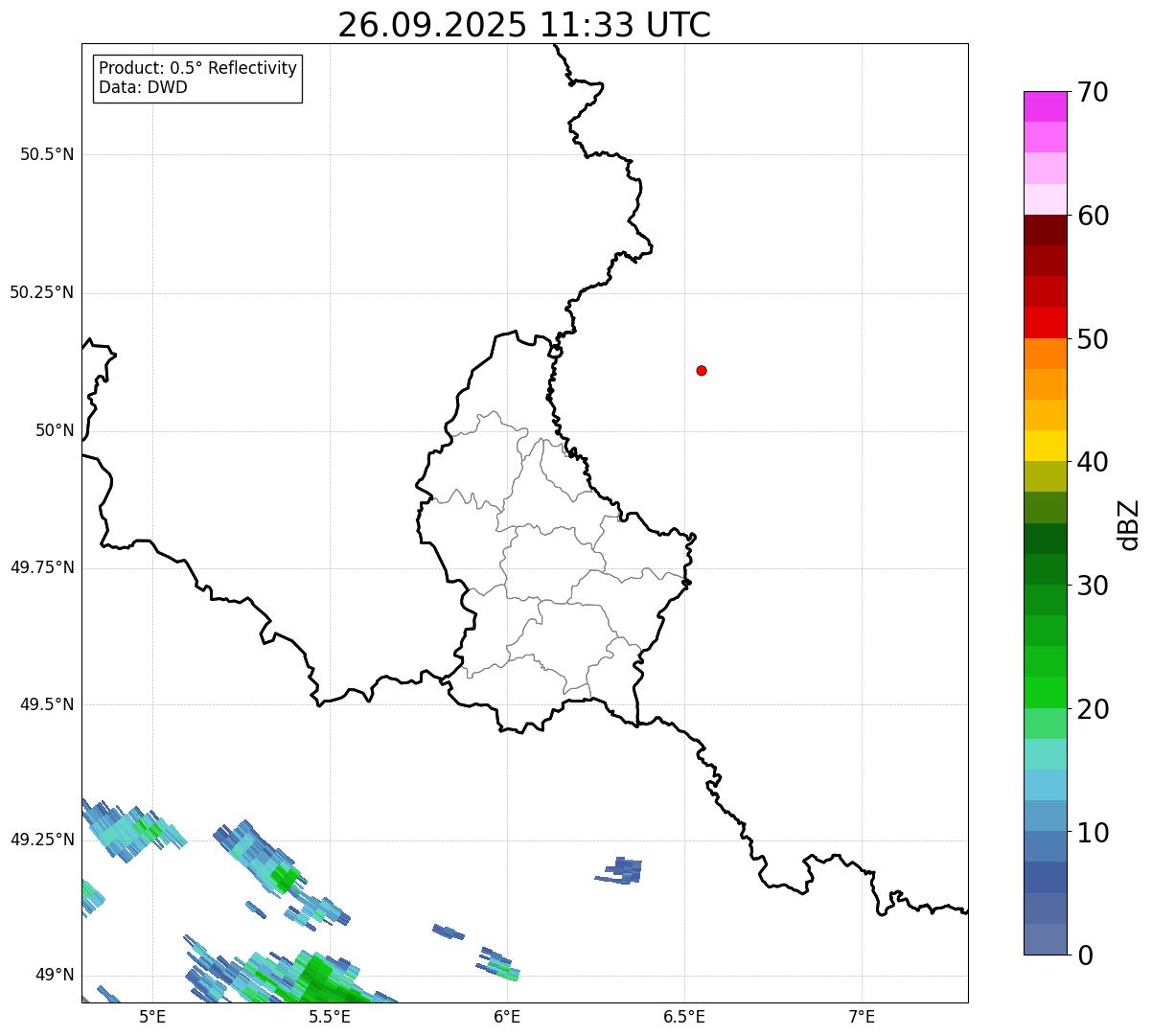Click the 49.5°N latitude label
This screenshot has height=1036, width=1152.
[47, 704]
